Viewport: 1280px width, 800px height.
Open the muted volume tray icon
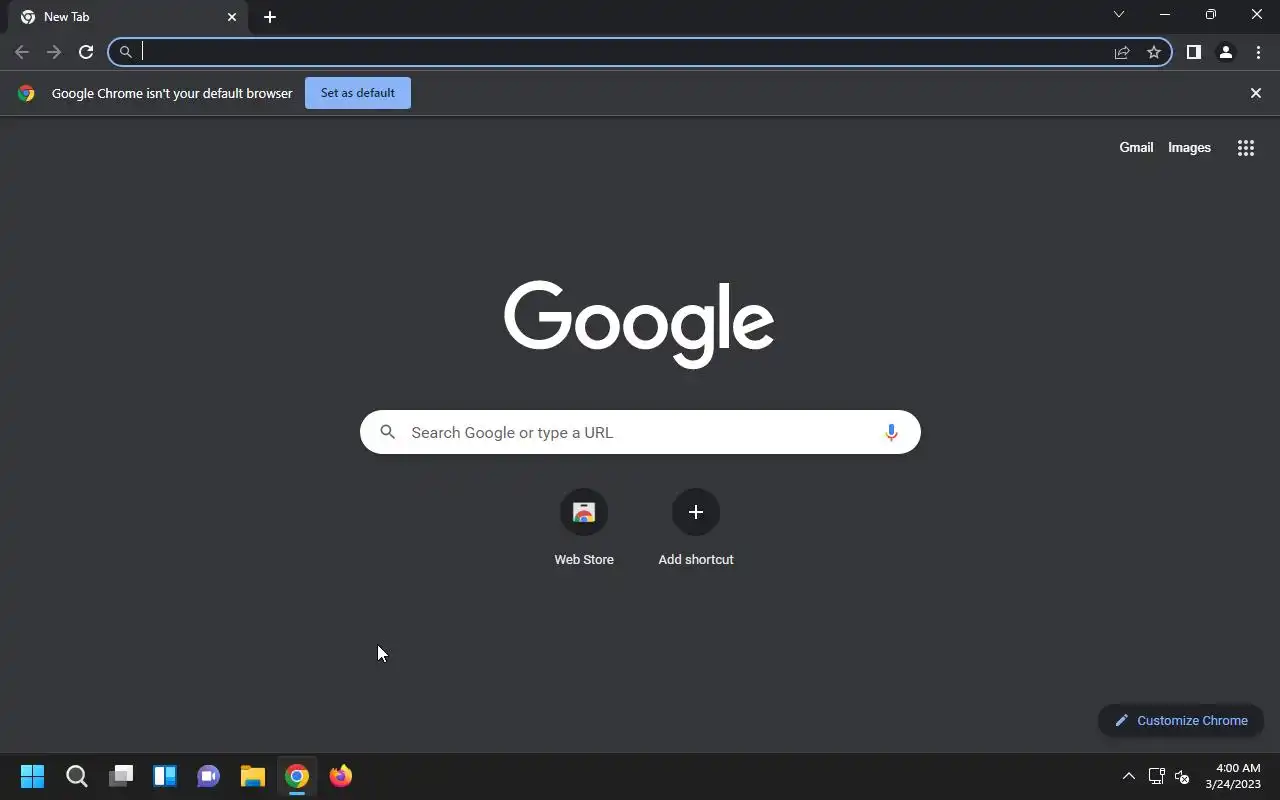[1182, 776]
